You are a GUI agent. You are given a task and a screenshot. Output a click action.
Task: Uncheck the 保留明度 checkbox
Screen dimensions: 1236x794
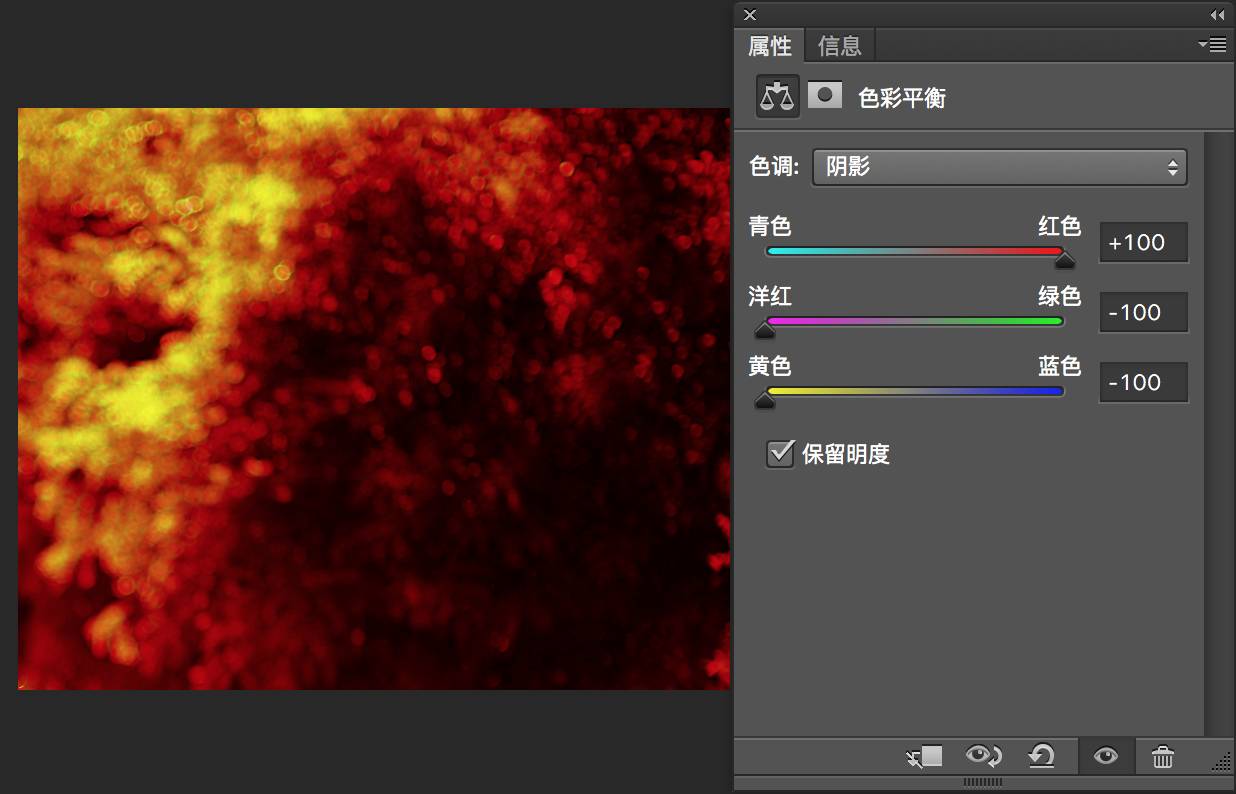780,454
